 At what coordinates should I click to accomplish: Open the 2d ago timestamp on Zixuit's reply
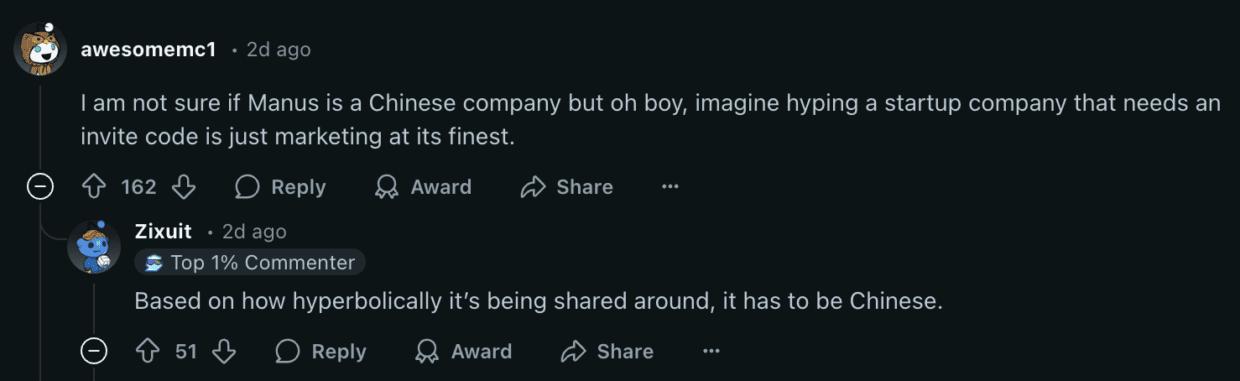pos(254,232)
